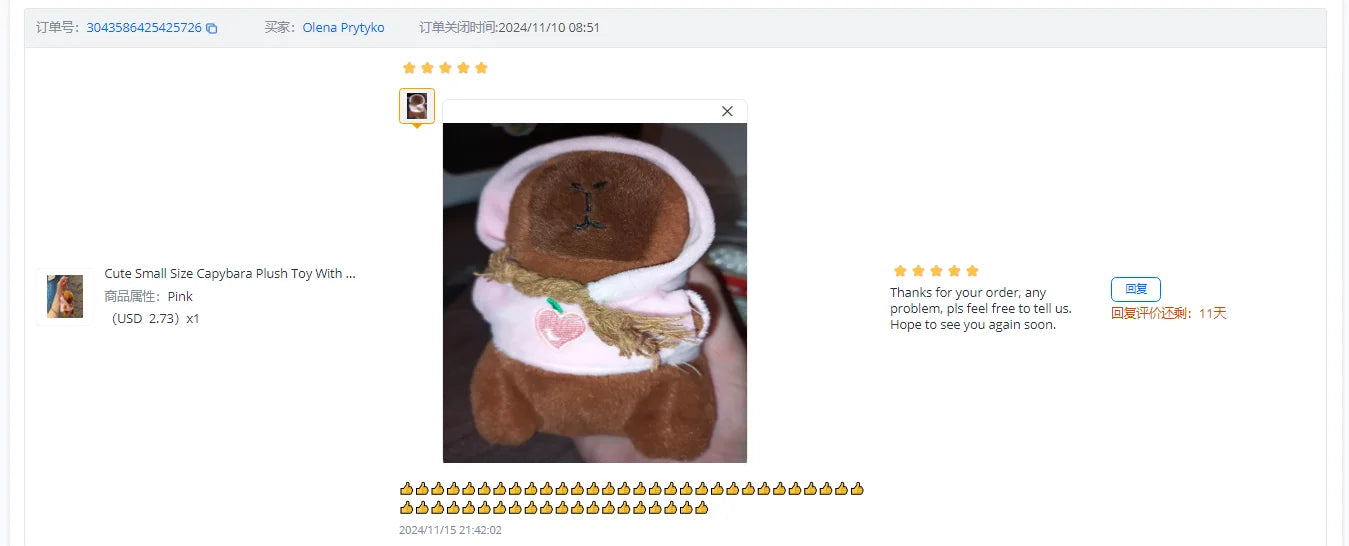Viewport: 1349px width, 546px height.
Task: Open the product thumbnail image
Action: click(65, 297)
